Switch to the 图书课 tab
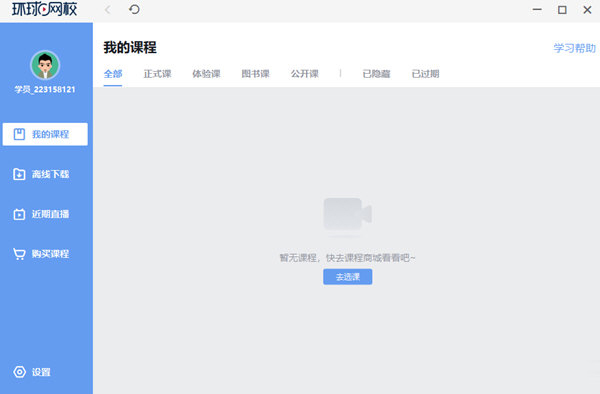 click(x=255, y=74)
